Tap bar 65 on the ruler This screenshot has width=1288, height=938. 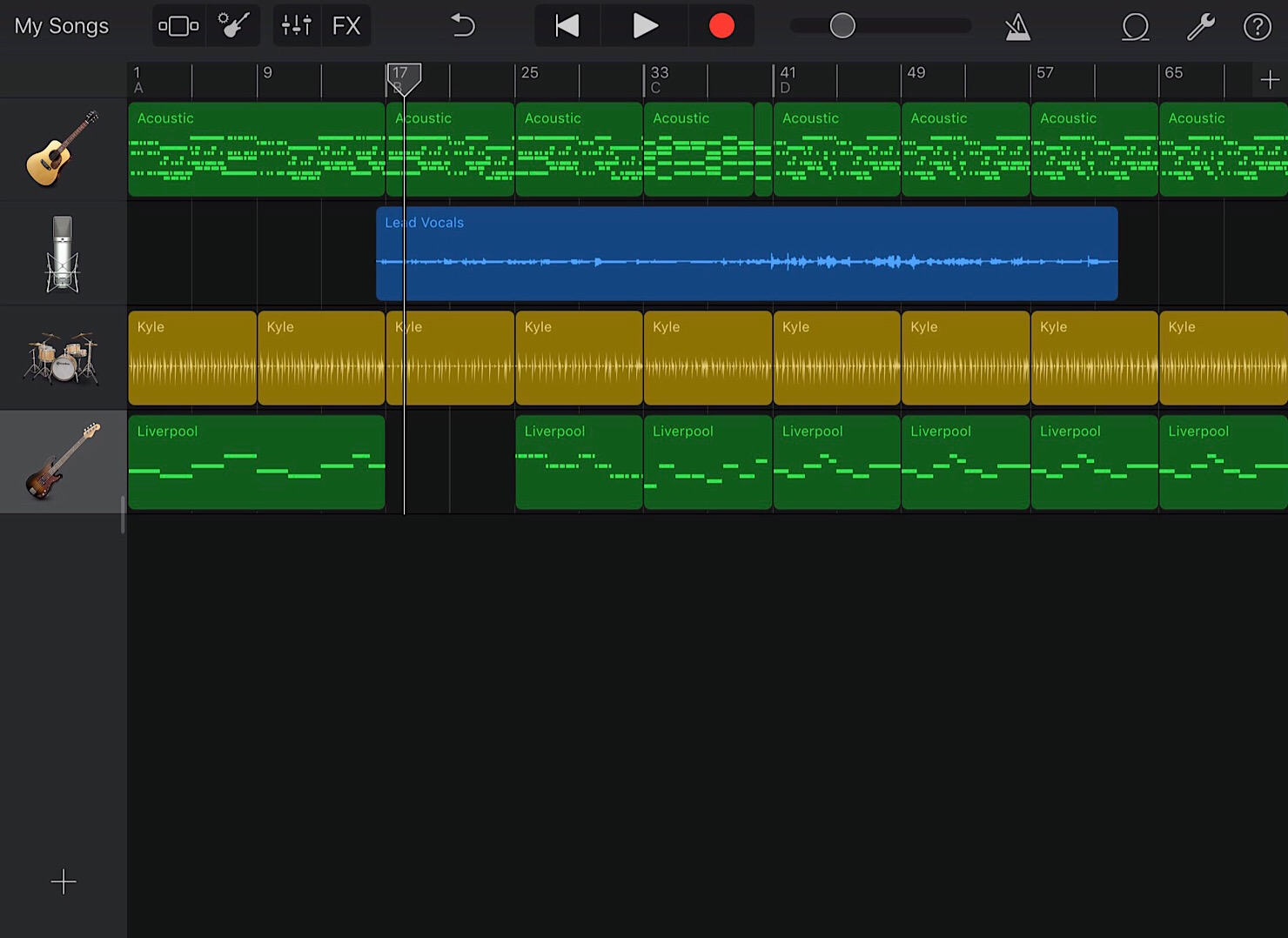1173,73
